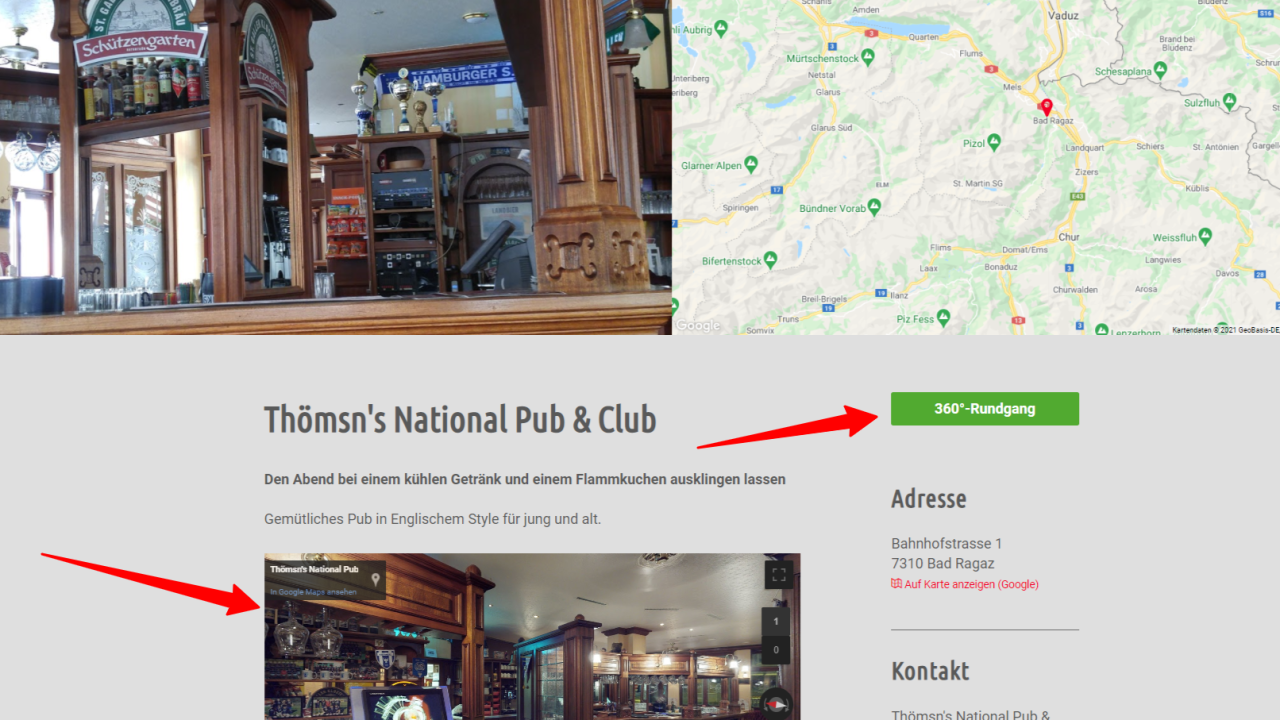Click the red Bad Ragaz map marker
Image resolution: width=1280 pixels, height=720 pixels.
click(1046, 107)
